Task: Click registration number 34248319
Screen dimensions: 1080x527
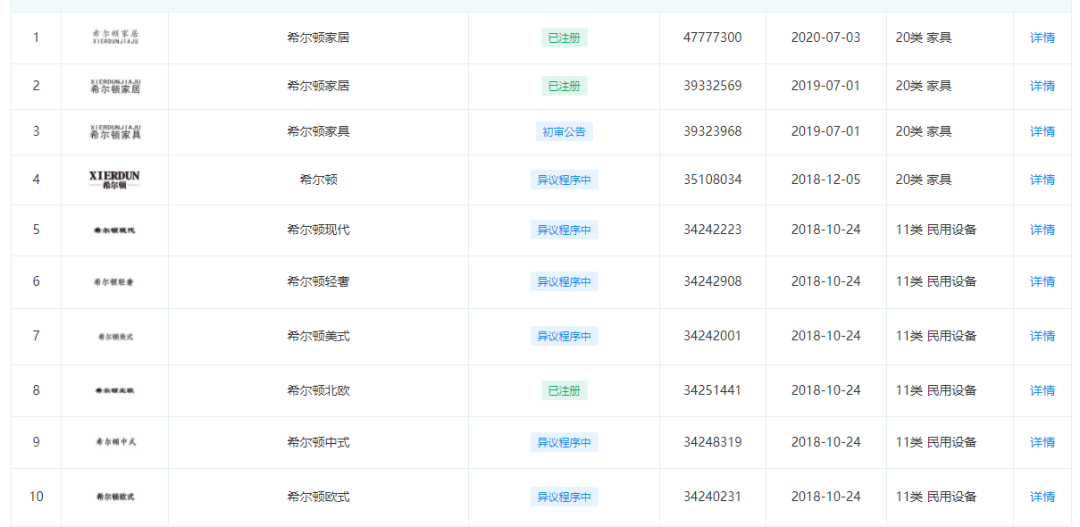Action: coord(713,442)
